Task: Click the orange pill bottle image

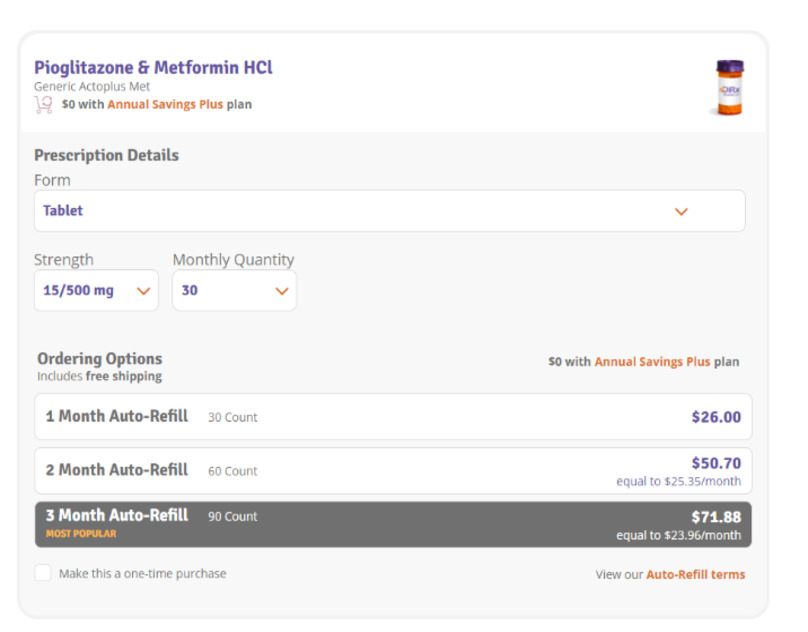Action: [x=729, y=87]
